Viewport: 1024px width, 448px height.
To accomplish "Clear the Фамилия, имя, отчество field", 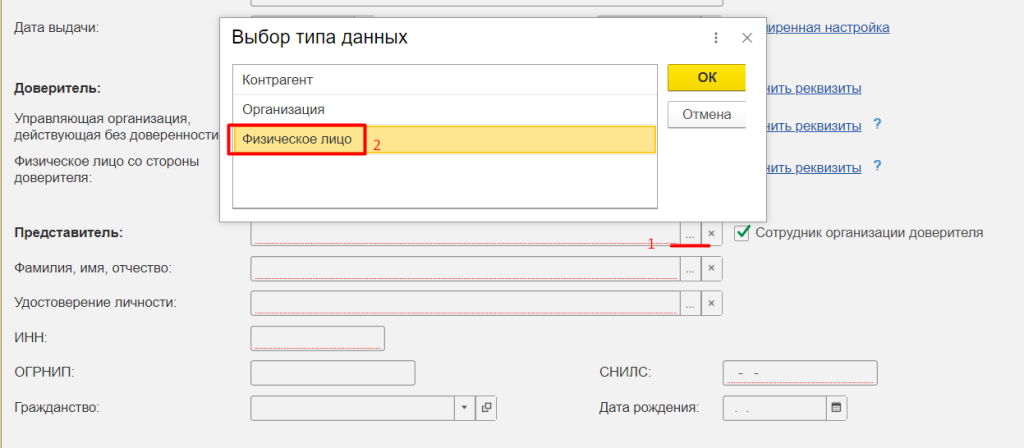I will pyautogui.click(x=711, y=268).
